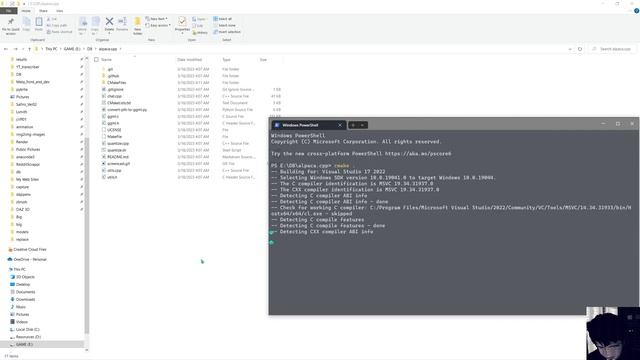Screen dimensions: 640x360
Task: Open the Properties dropdown arrow
Action: 182,33
